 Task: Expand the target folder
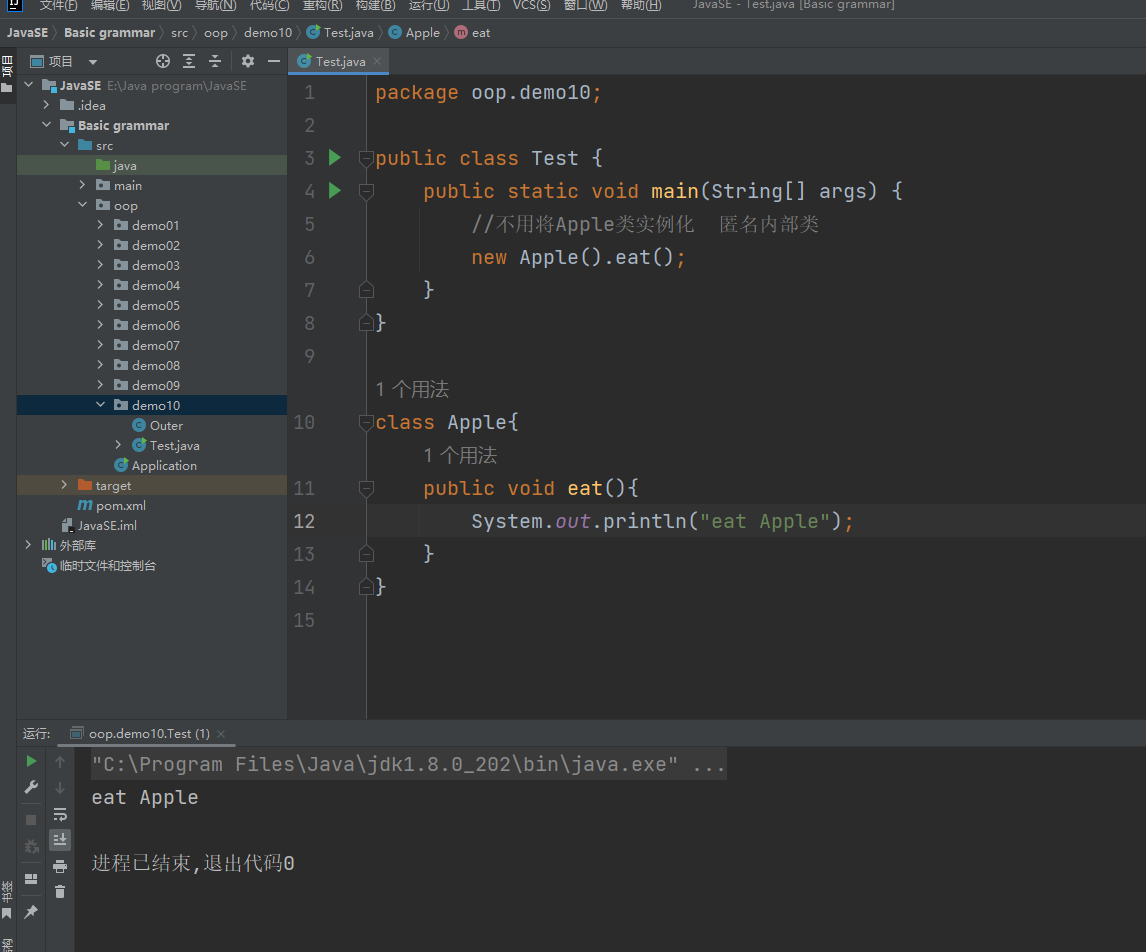coord(65,485)
